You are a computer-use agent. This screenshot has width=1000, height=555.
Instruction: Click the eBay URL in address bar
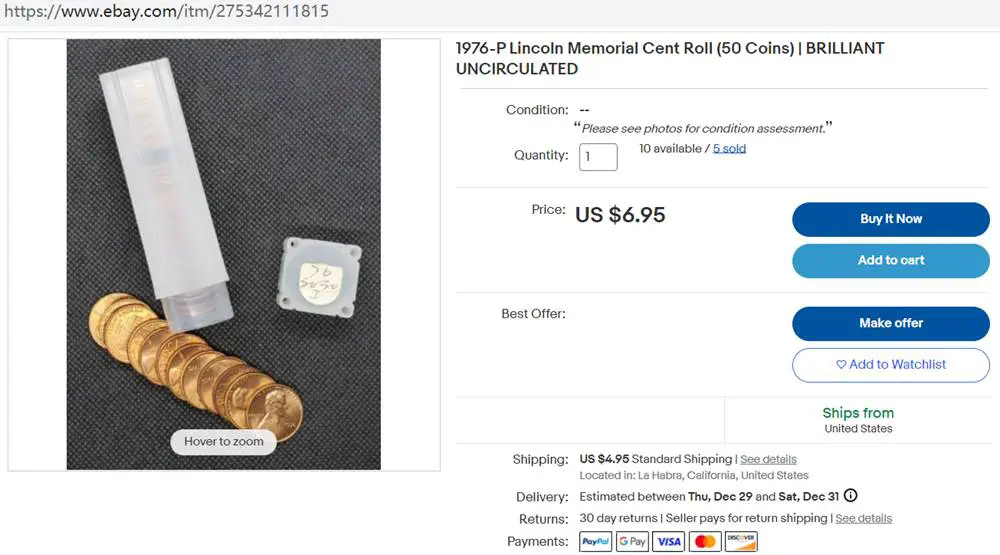167,11
